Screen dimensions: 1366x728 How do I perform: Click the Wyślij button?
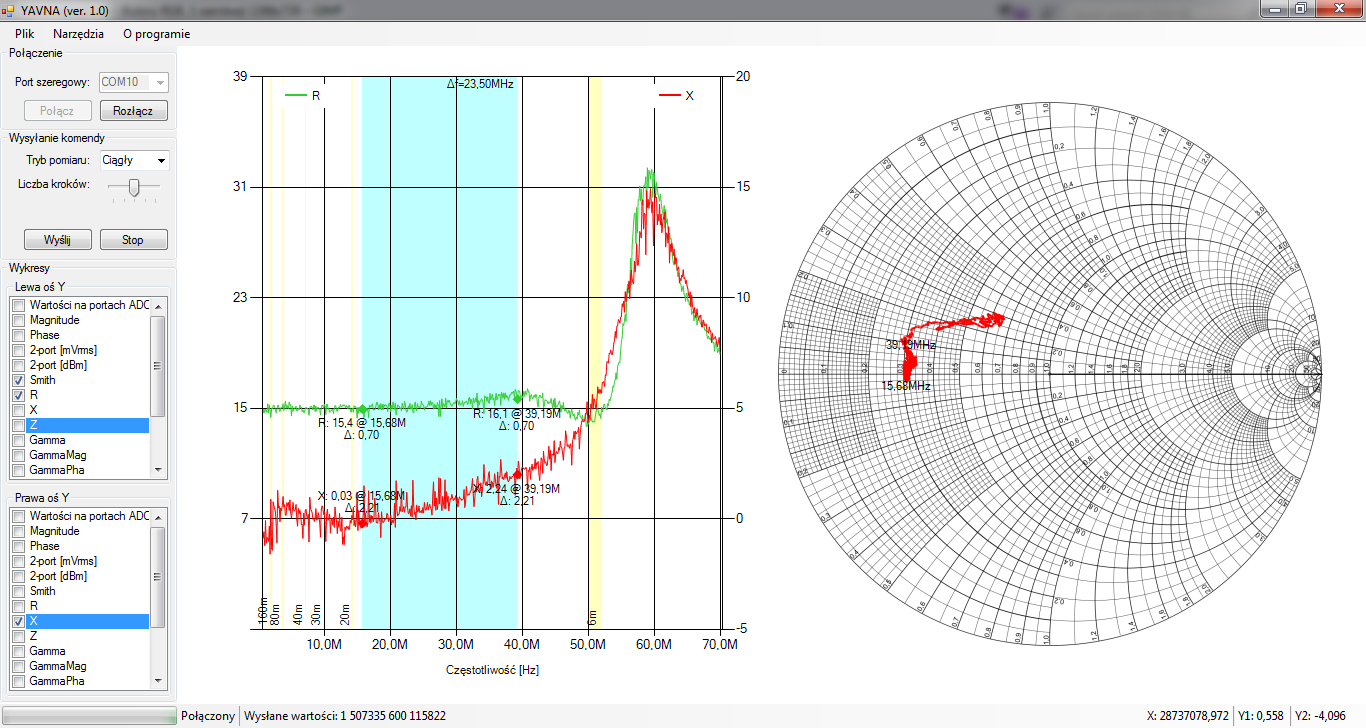coord(58,240)
